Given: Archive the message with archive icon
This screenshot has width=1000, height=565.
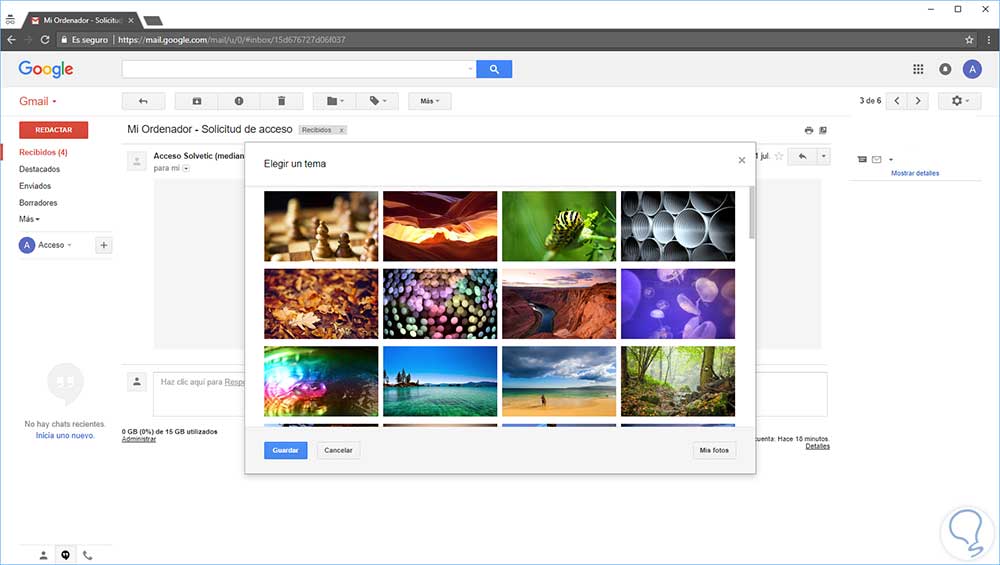Looking at the screenshot, I should [x=196, y=101].
